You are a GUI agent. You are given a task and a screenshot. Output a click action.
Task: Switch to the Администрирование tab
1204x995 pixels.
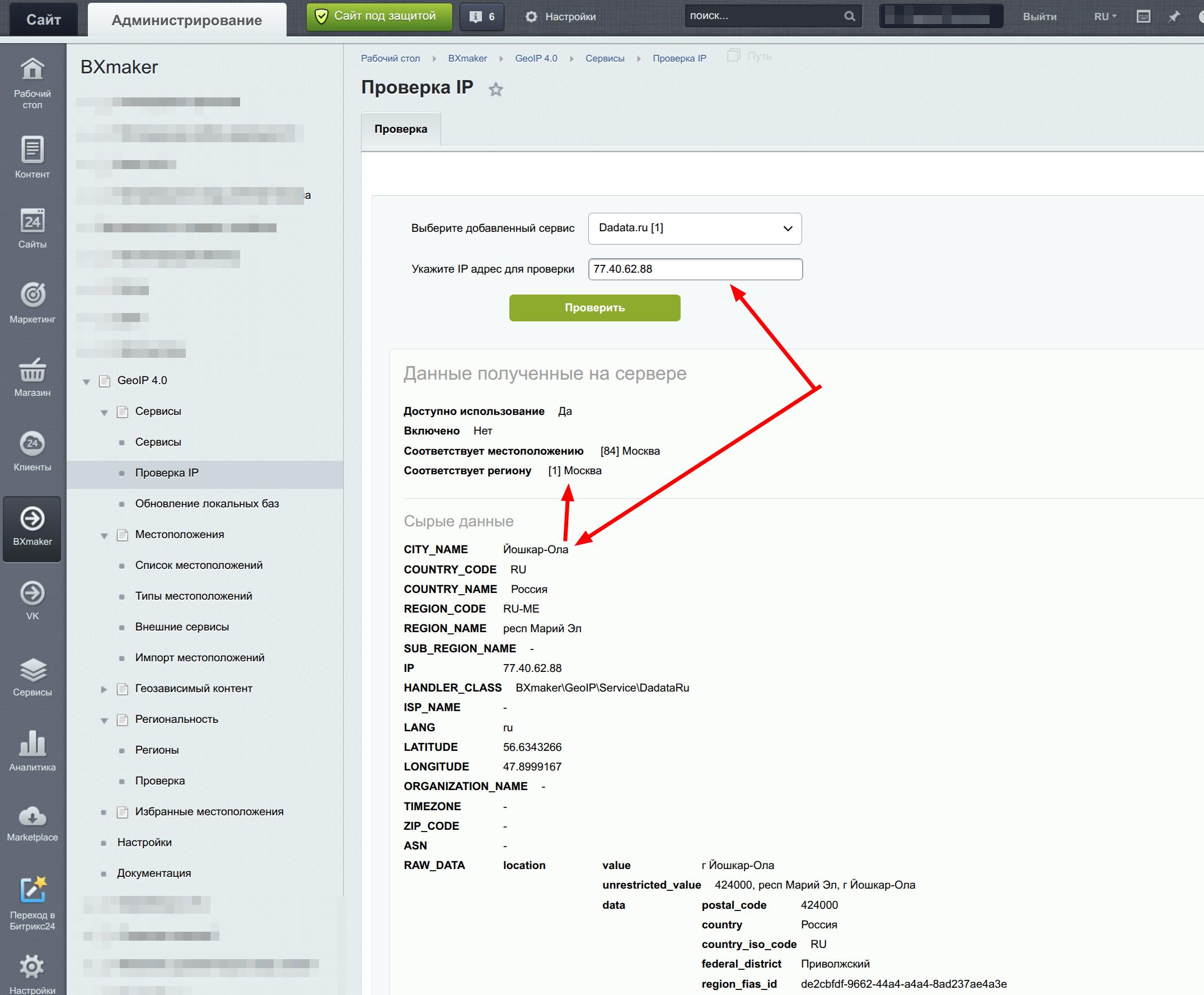tap(187, 20)
